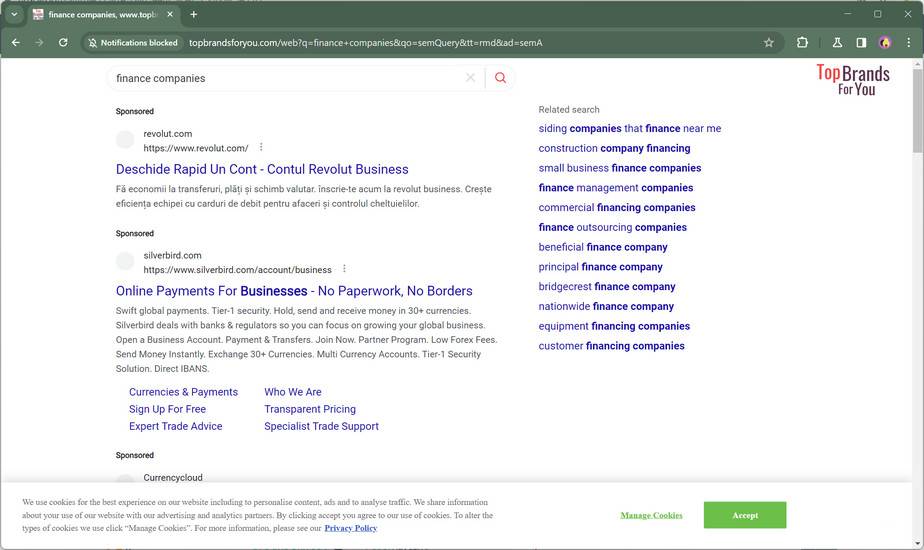
Task: Open the Manage Cookies link
Action: point(651,516)
